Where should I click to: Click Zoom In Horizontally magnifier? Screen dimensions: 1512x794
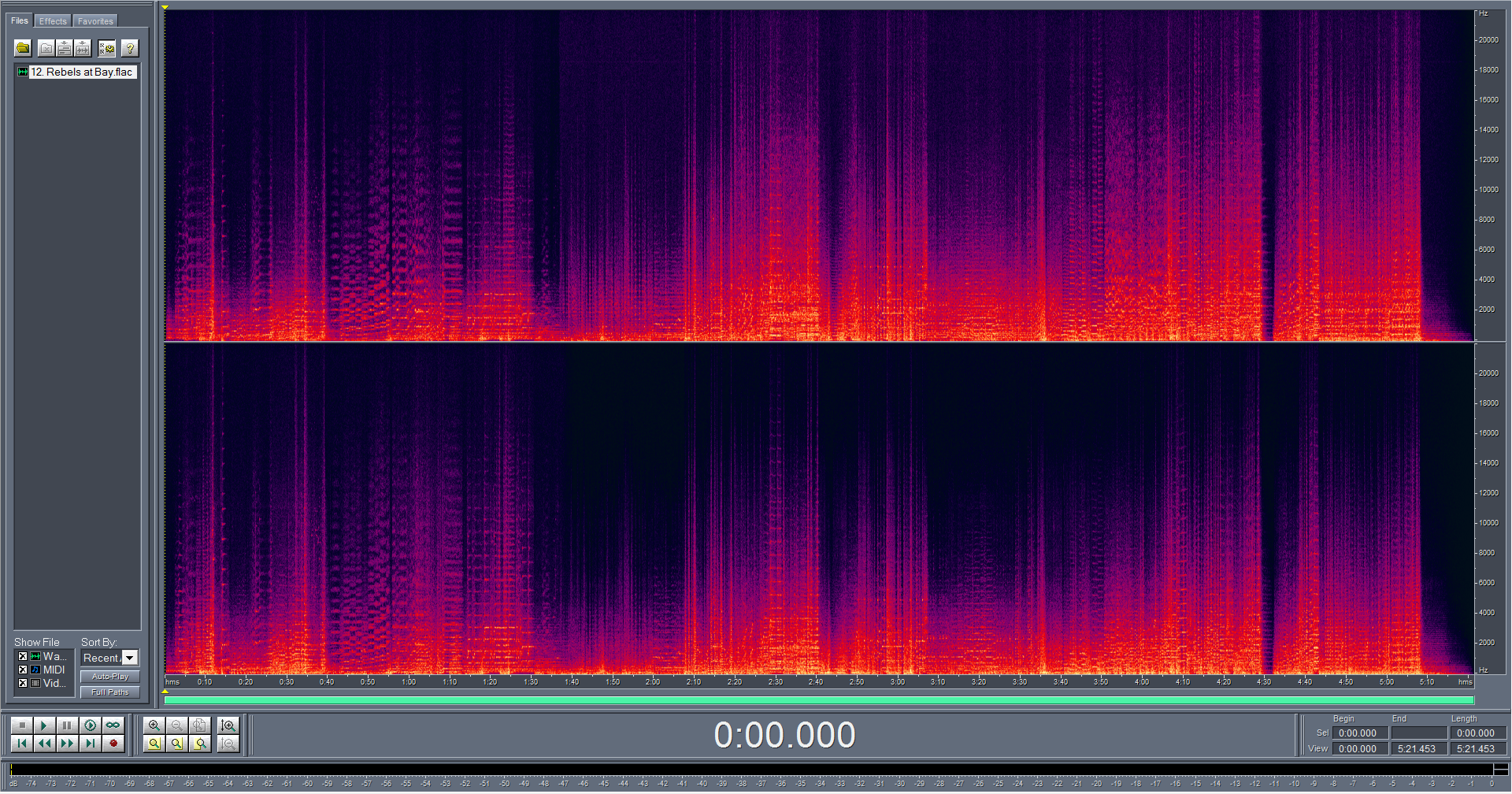point(154,725)
